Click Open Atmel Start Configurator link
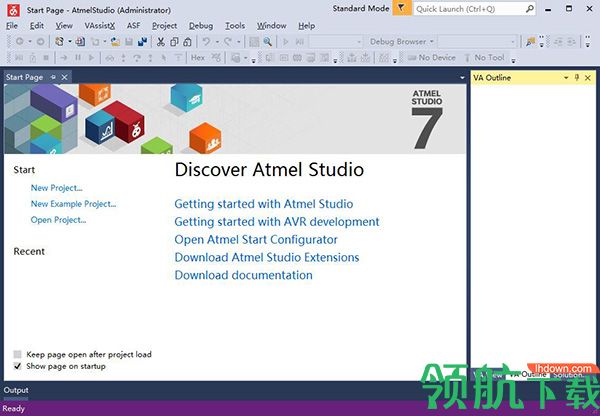The width and height of the screenshot is (600, 416). (x=256, y=240)
